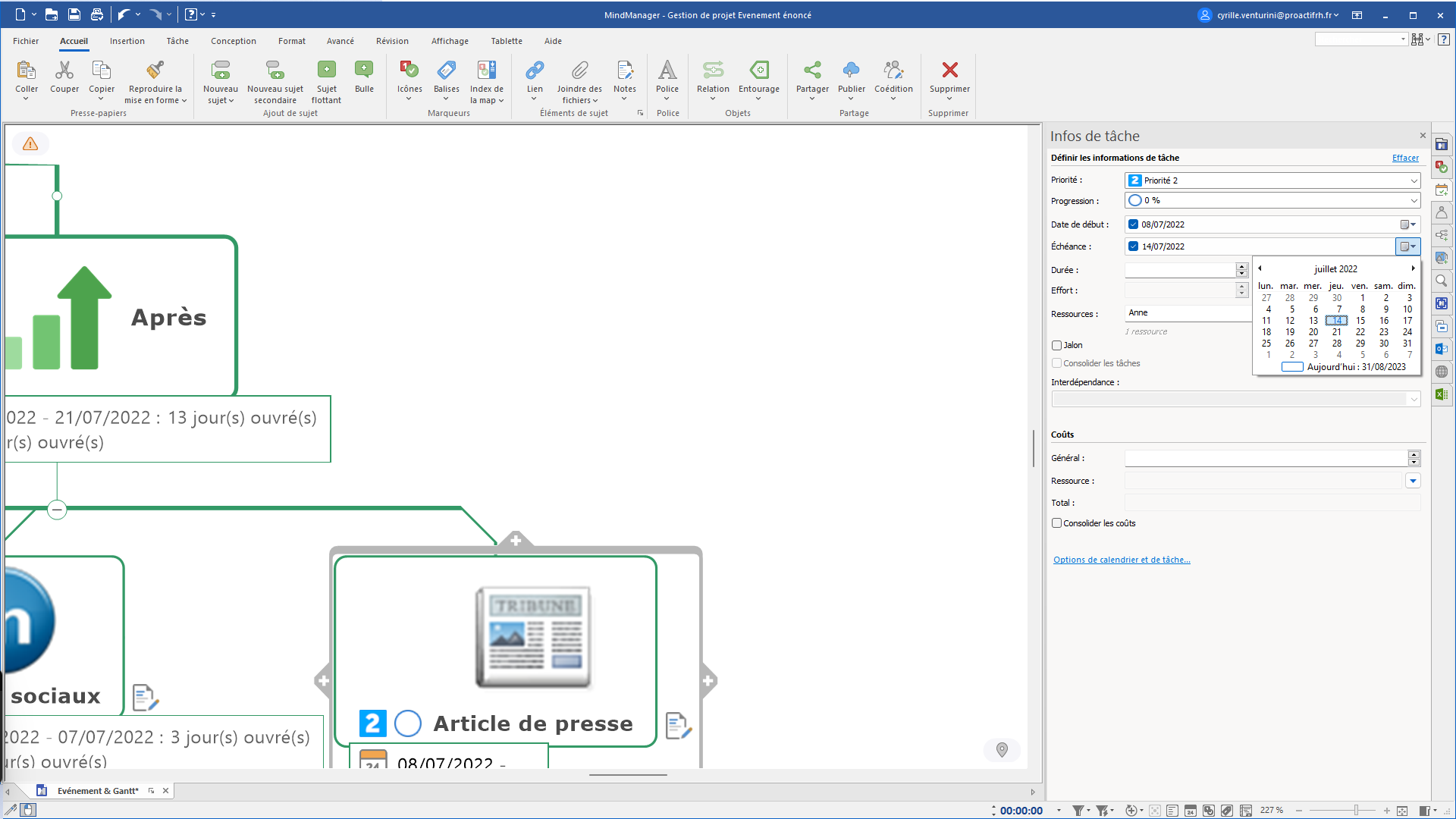
Task: Open the Relation tool in Objets
Action: coord(713,71)
